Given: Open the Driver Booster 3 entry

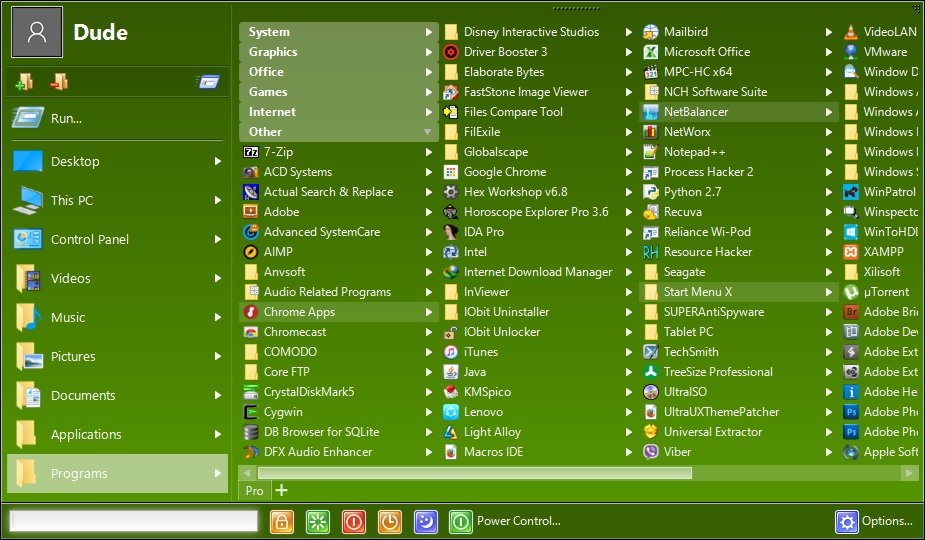Looking at the screenshot, I should [x=539, y=52].
